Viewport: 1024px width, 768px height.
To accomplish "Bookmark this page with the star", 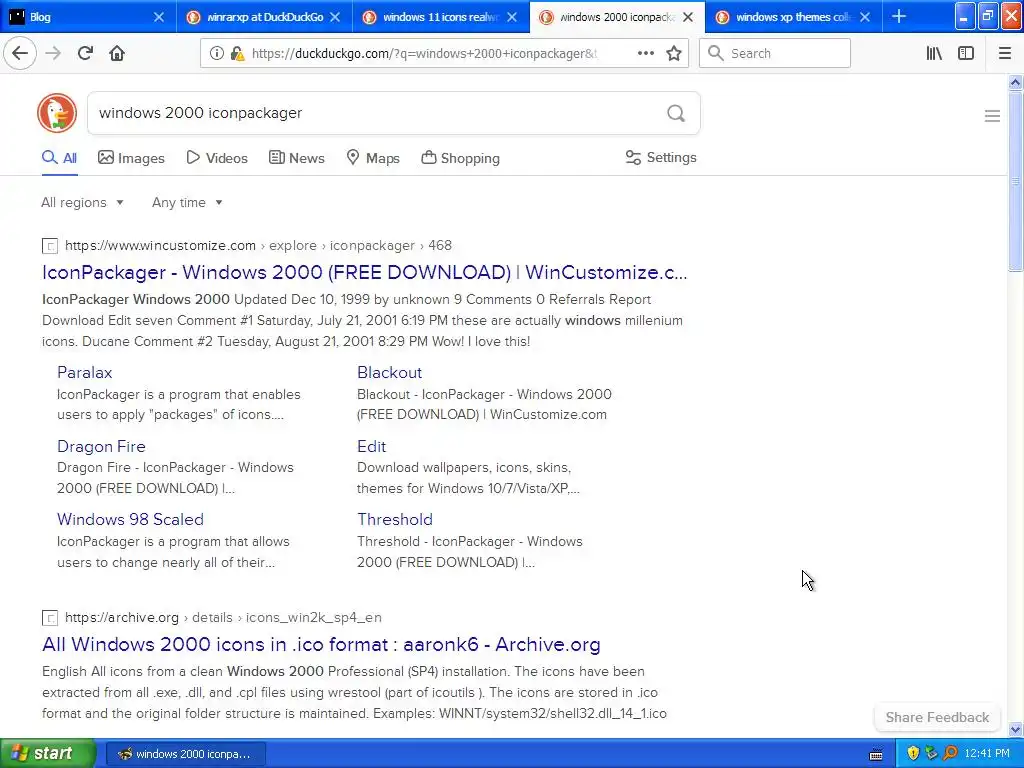I will 674,54.
